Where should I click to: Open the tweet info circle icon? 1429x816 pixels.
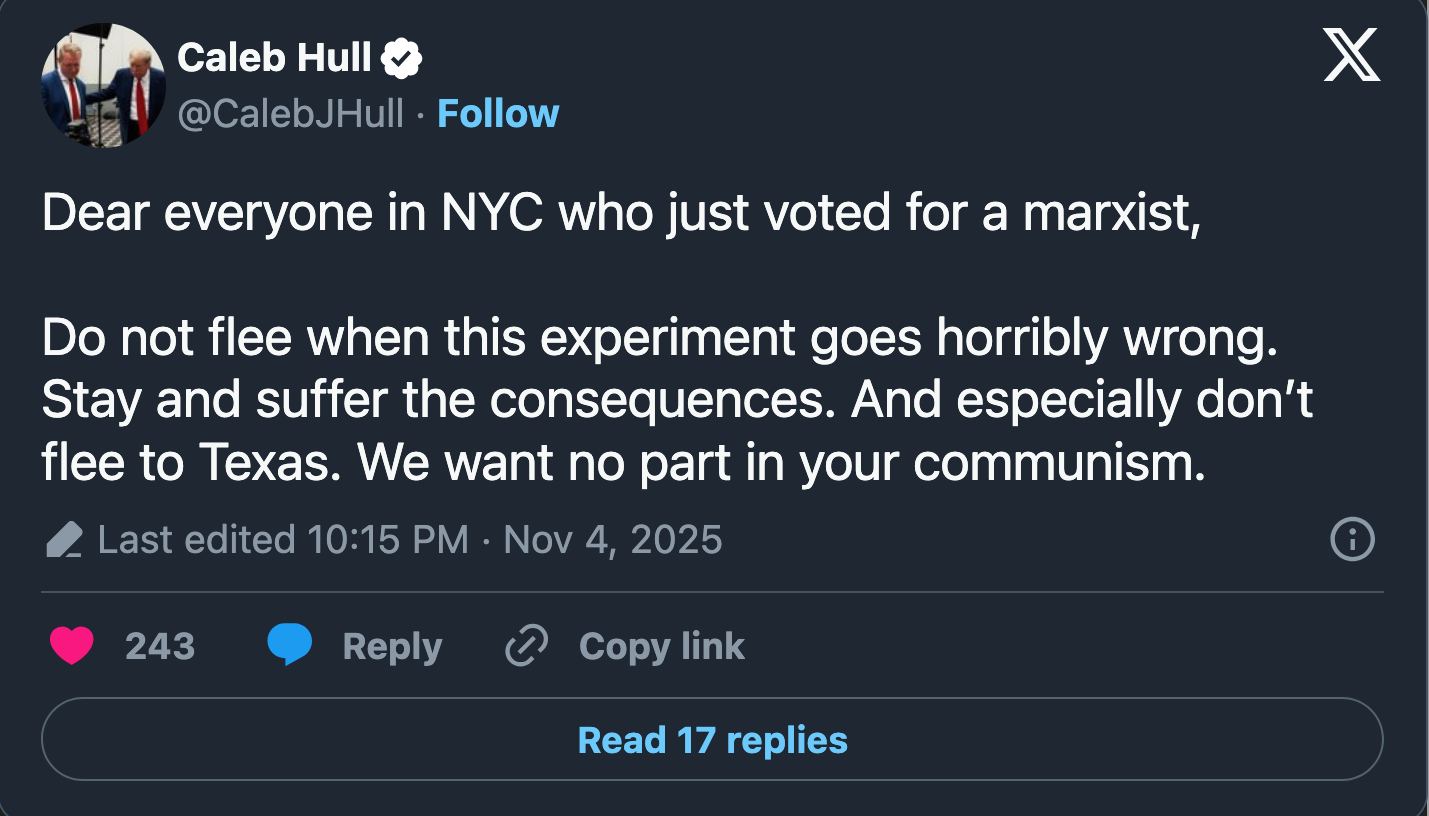(1352, 540)
